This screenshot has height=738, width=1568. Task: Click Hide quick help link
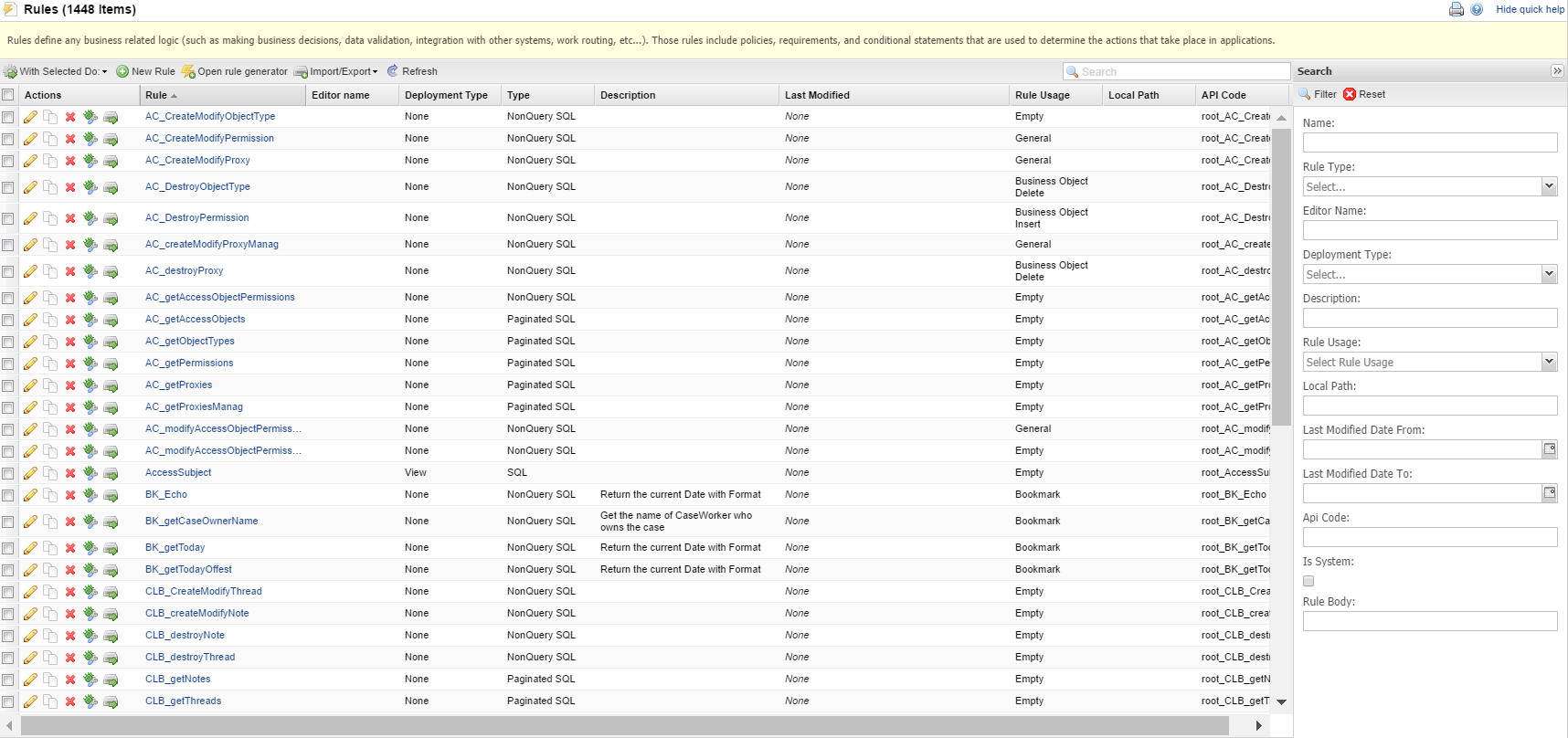coord(1530,9)
